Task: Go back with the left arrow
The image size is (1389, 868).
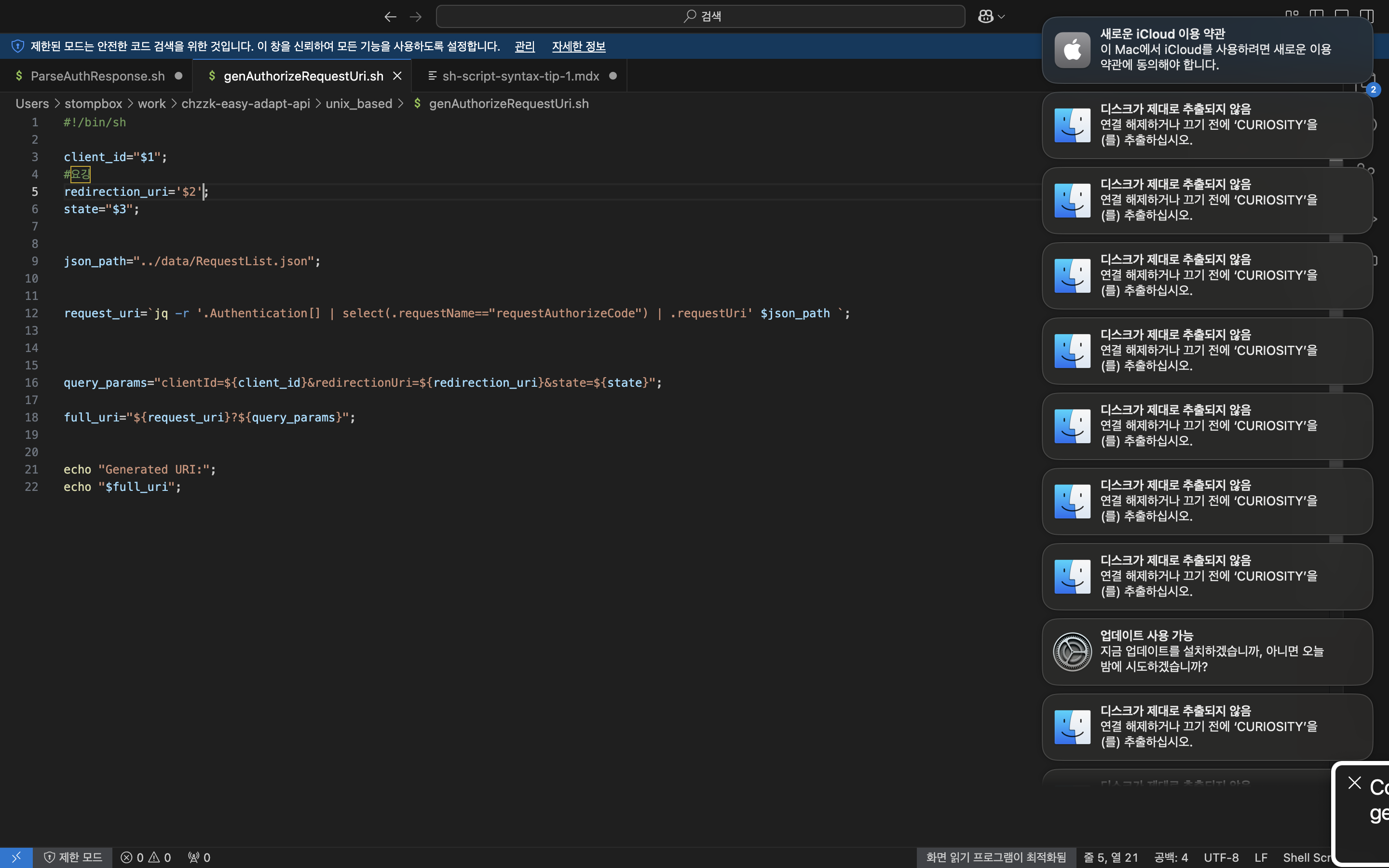Action: point(390,17)
